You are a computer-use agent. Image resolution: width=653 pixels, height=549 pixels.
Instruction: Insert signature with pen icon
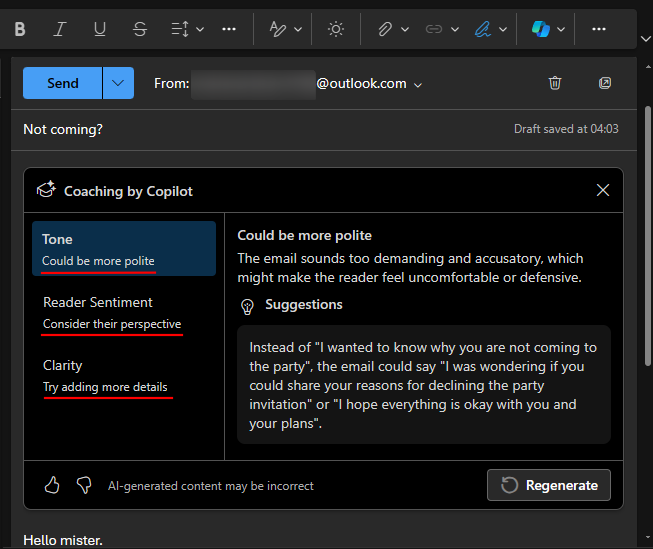pyautogui.click(x=483, y=29)
